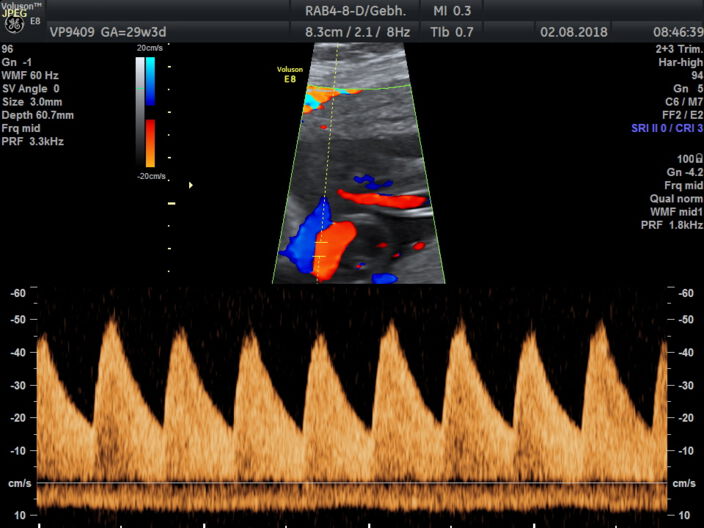Click the yellow depth marker on scale
This screenshot has width=704, height=528.
(x=172, y=204)
